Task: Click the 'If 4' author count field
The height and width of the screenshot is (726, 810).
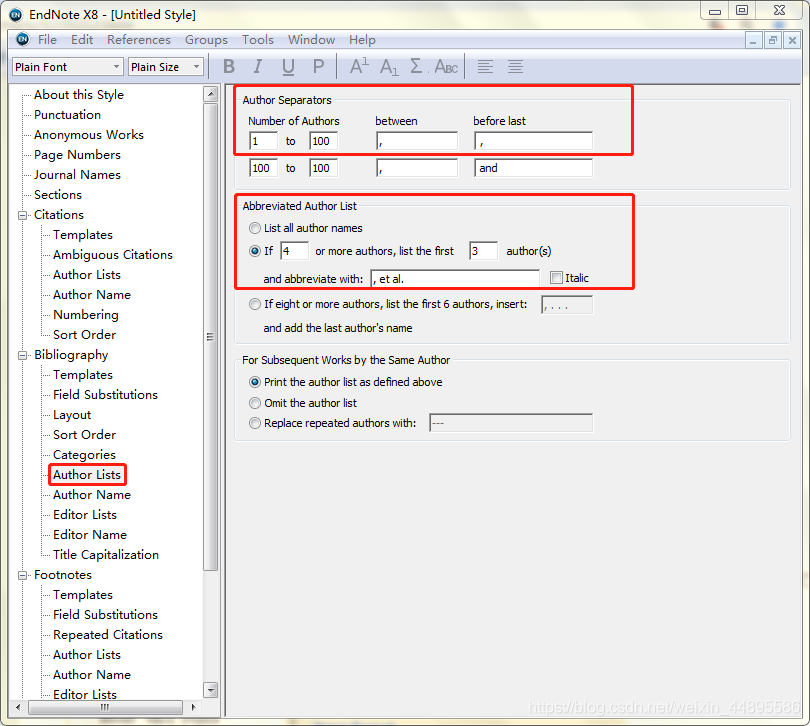Action: [294, 251]
